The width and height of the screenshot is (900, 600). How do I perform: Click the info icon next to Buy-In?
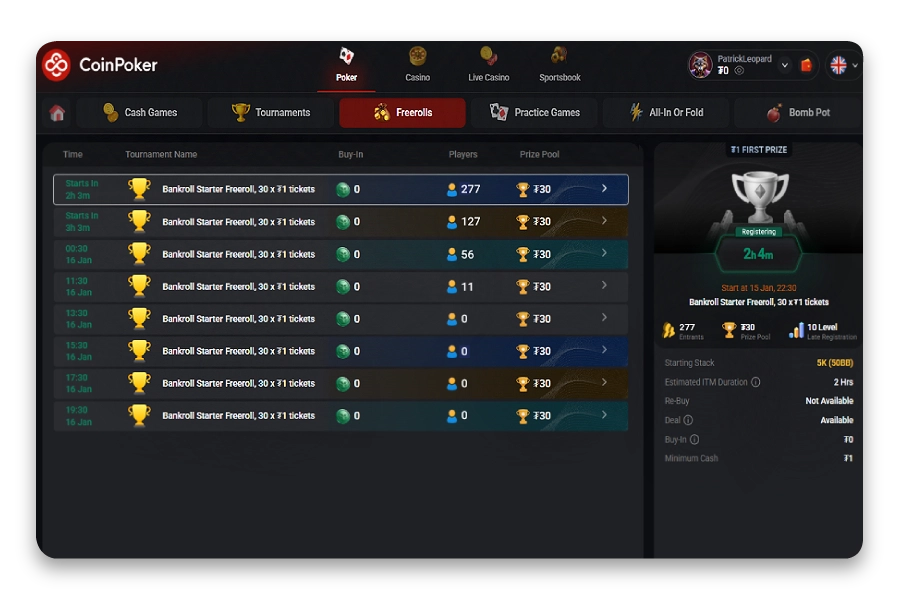coord(694,440)
